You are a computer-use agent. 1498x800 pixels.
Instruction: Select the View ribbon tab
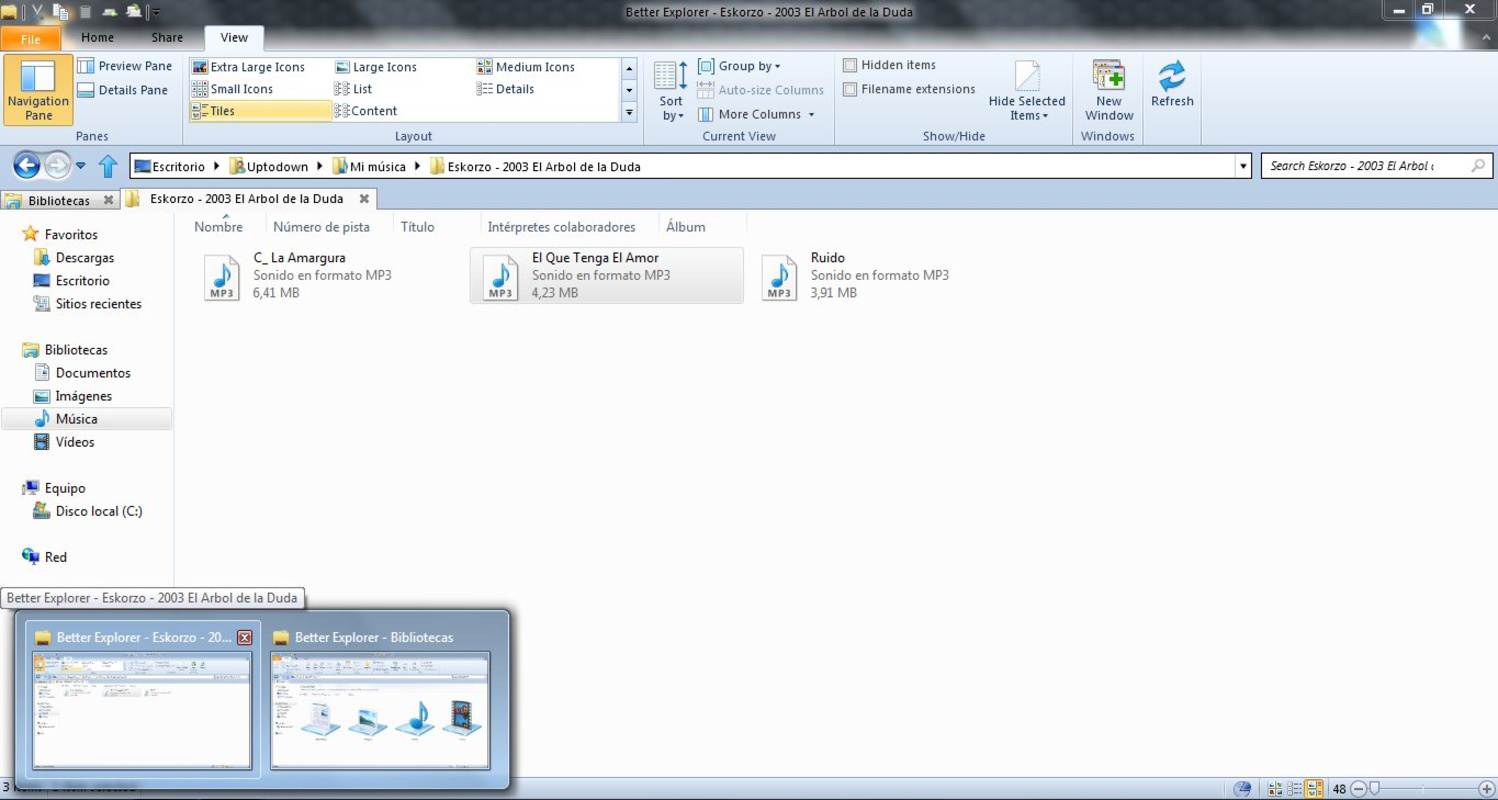(234, 38)
